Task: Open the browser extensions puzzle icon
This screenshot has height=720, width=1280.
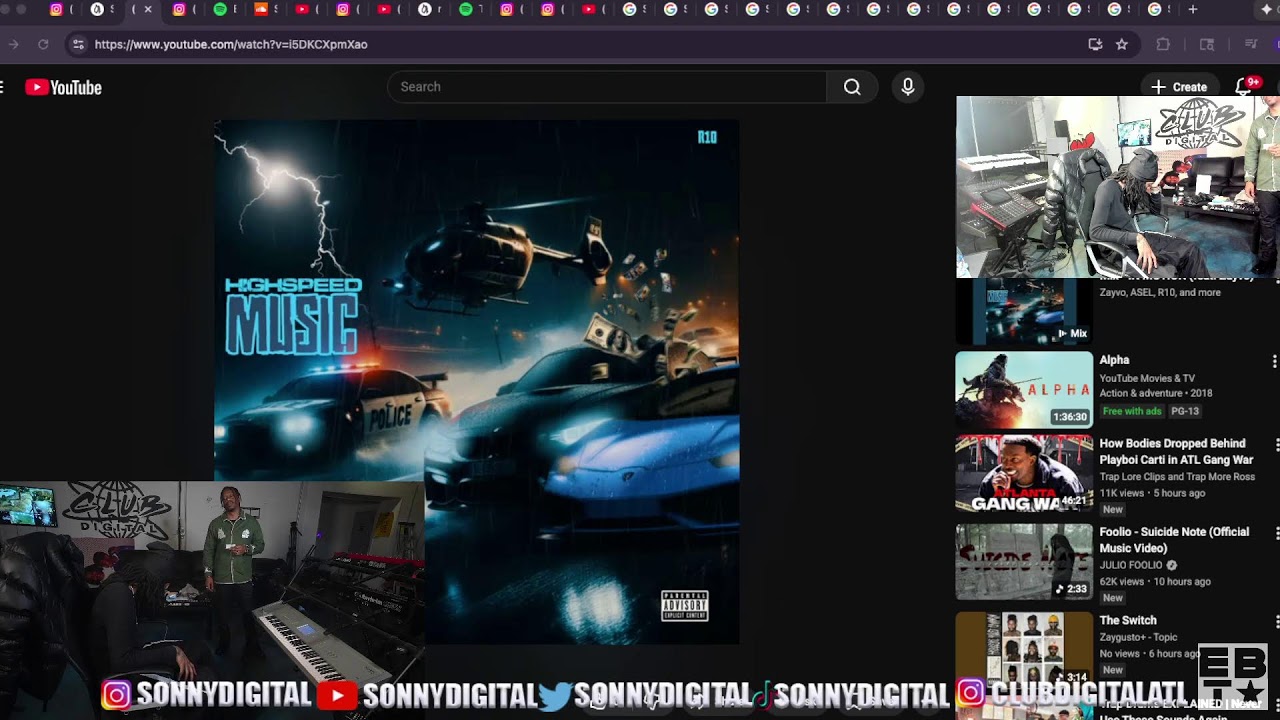Action: 1163,44
